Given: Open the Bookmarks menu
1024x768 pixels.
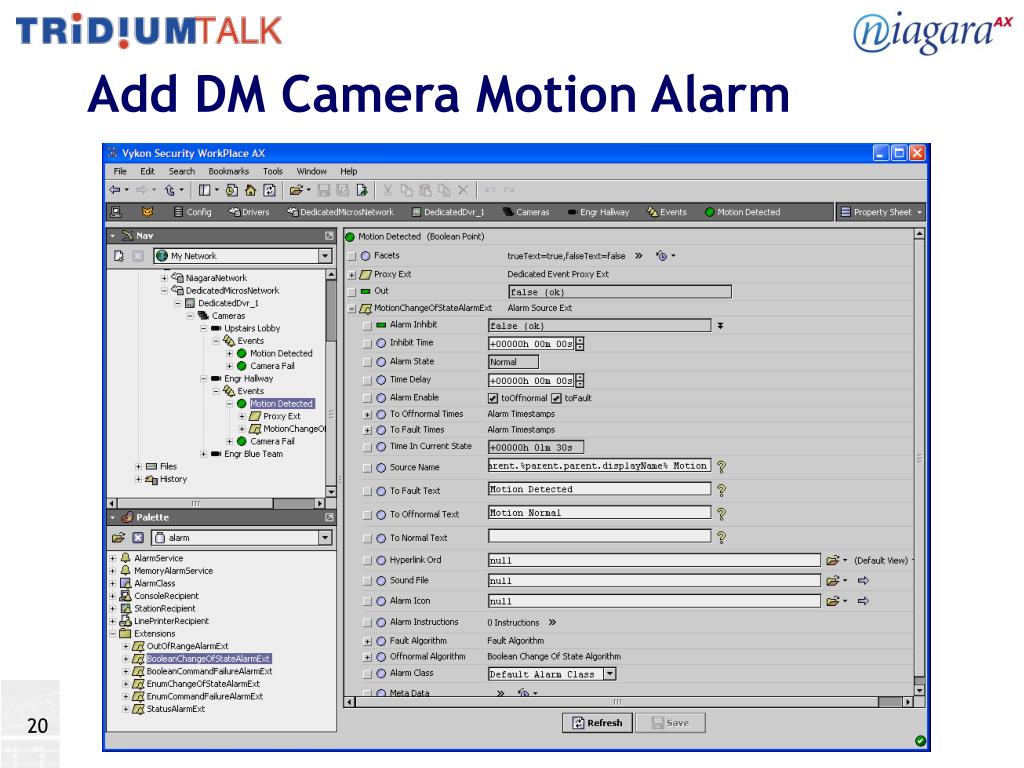Looking at the screenshot, I should click(229, 171).
